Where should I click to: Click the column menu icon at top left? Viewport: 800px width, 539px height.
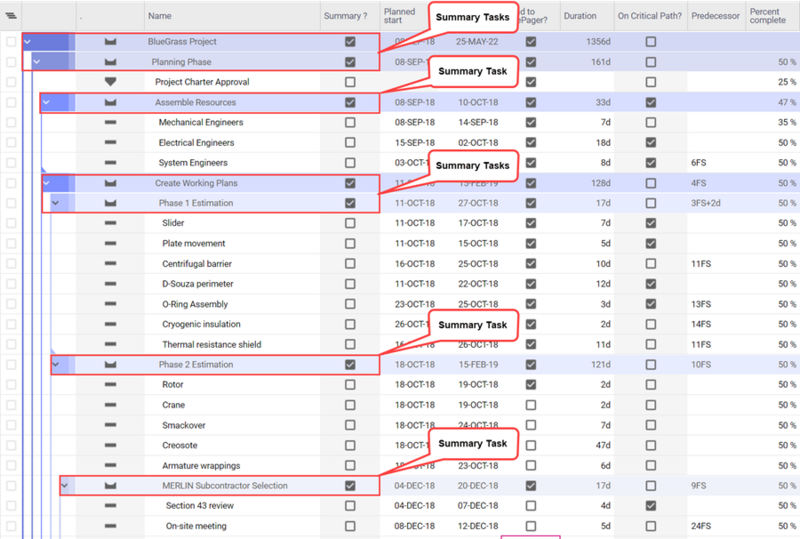coord(11,16)
